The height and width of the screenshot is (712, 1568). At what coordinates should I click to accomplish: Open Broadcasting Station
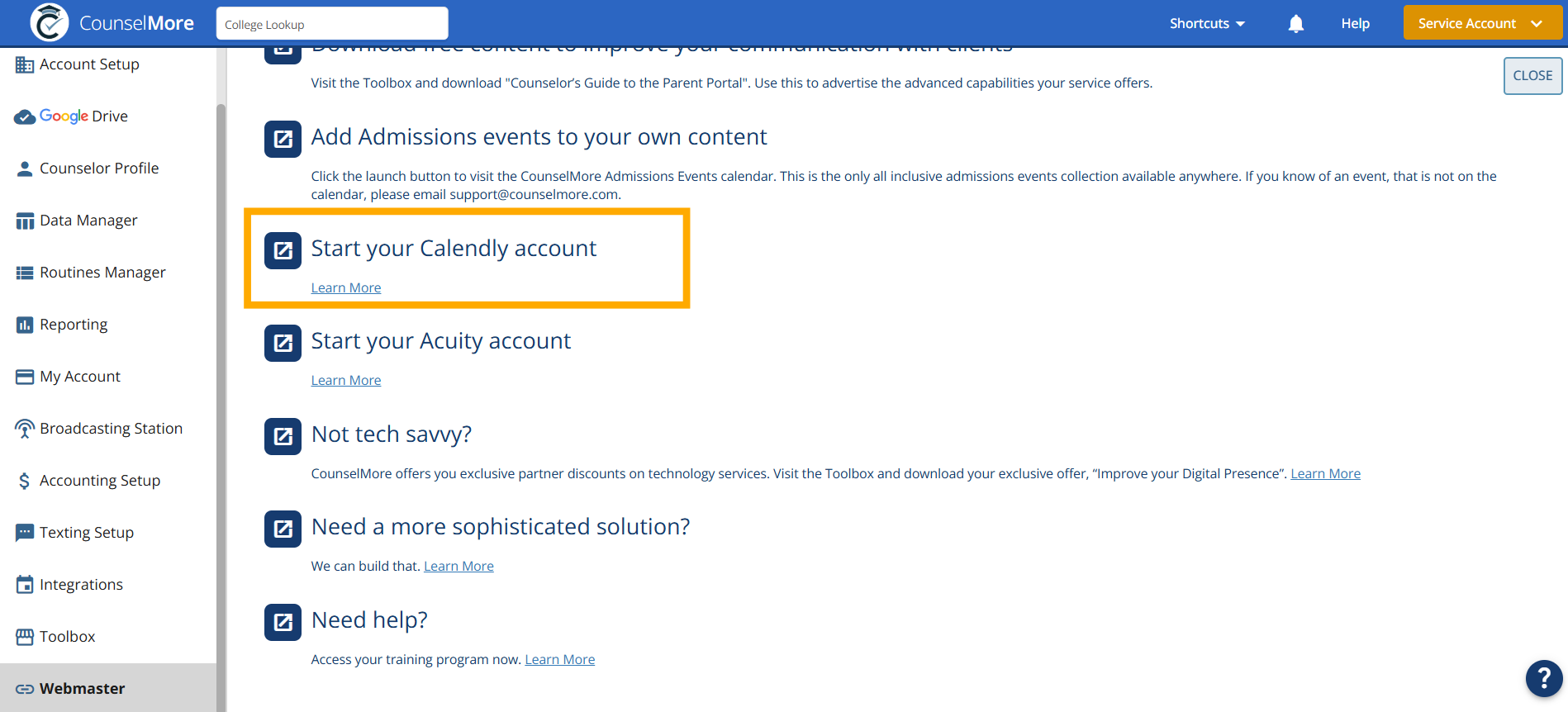click(x=111, y=429)
